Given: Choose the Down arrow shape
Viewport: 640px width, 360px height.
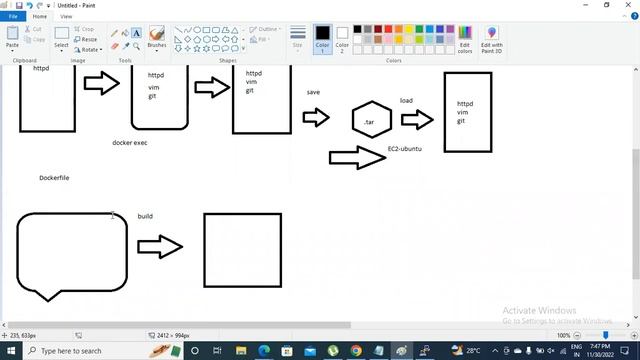Looking at the screenshot, I should pyautogui.click(x=178, y=49).
